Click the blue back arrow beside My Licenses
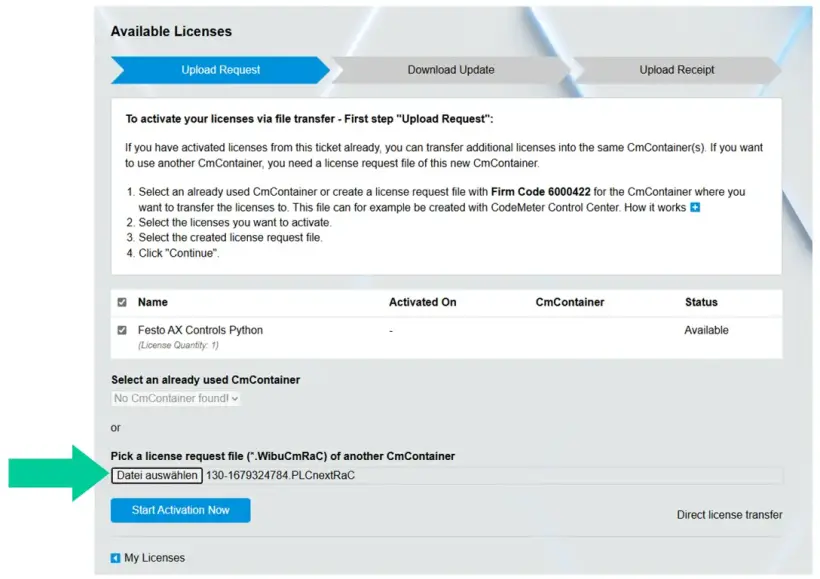 [115, 558]
